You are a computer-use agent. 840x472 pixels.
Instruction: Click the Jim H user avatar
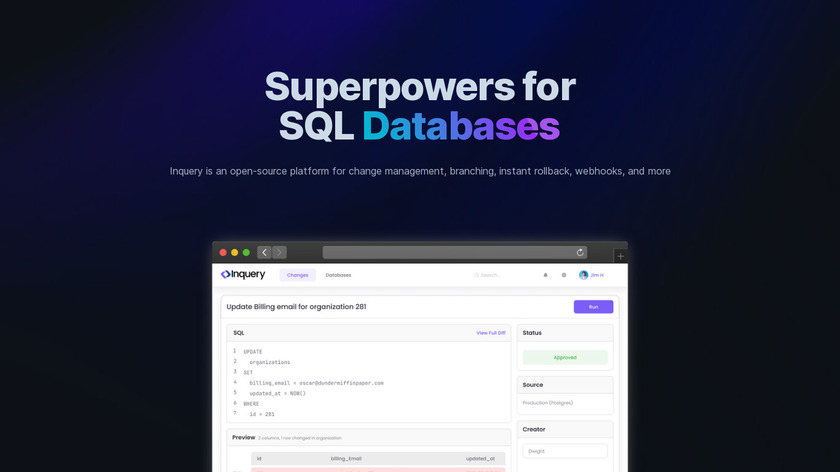coord(583,275)
